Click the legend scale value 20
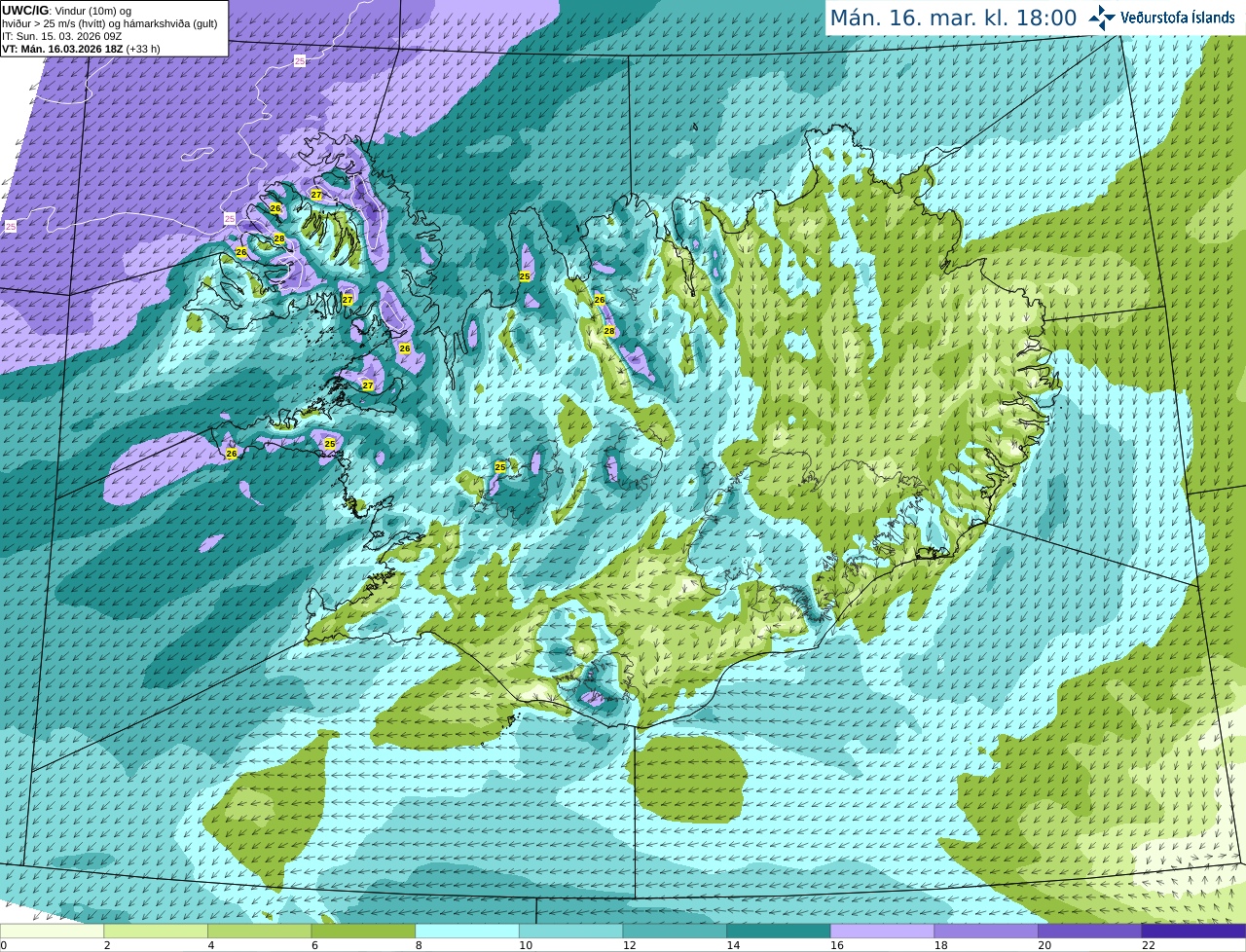The image size is (1246, 952). pyautogui.click(x=1044, y=945)
